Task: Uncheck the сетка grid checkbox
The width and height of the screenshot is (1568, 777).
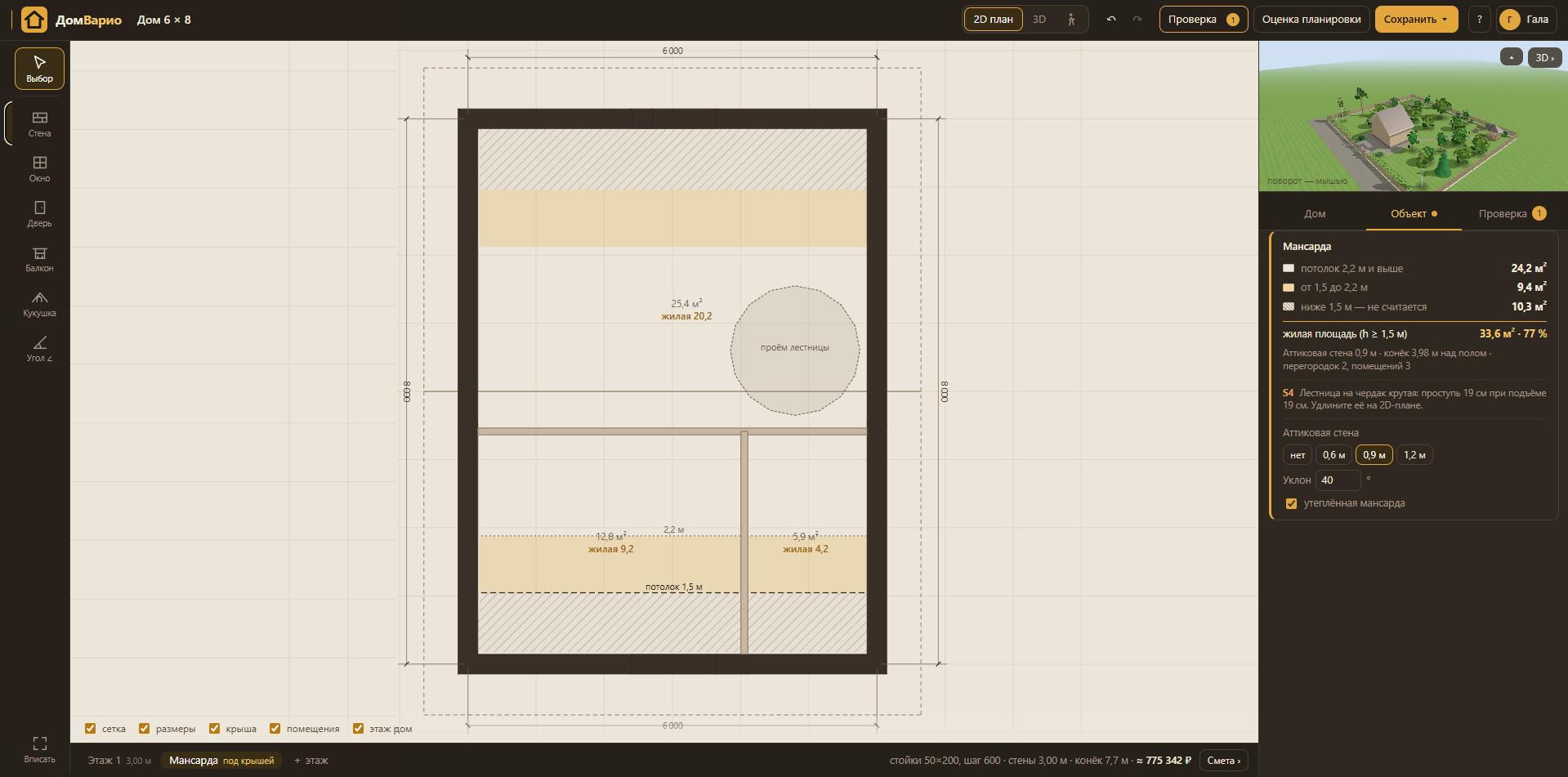Action: 91,728
